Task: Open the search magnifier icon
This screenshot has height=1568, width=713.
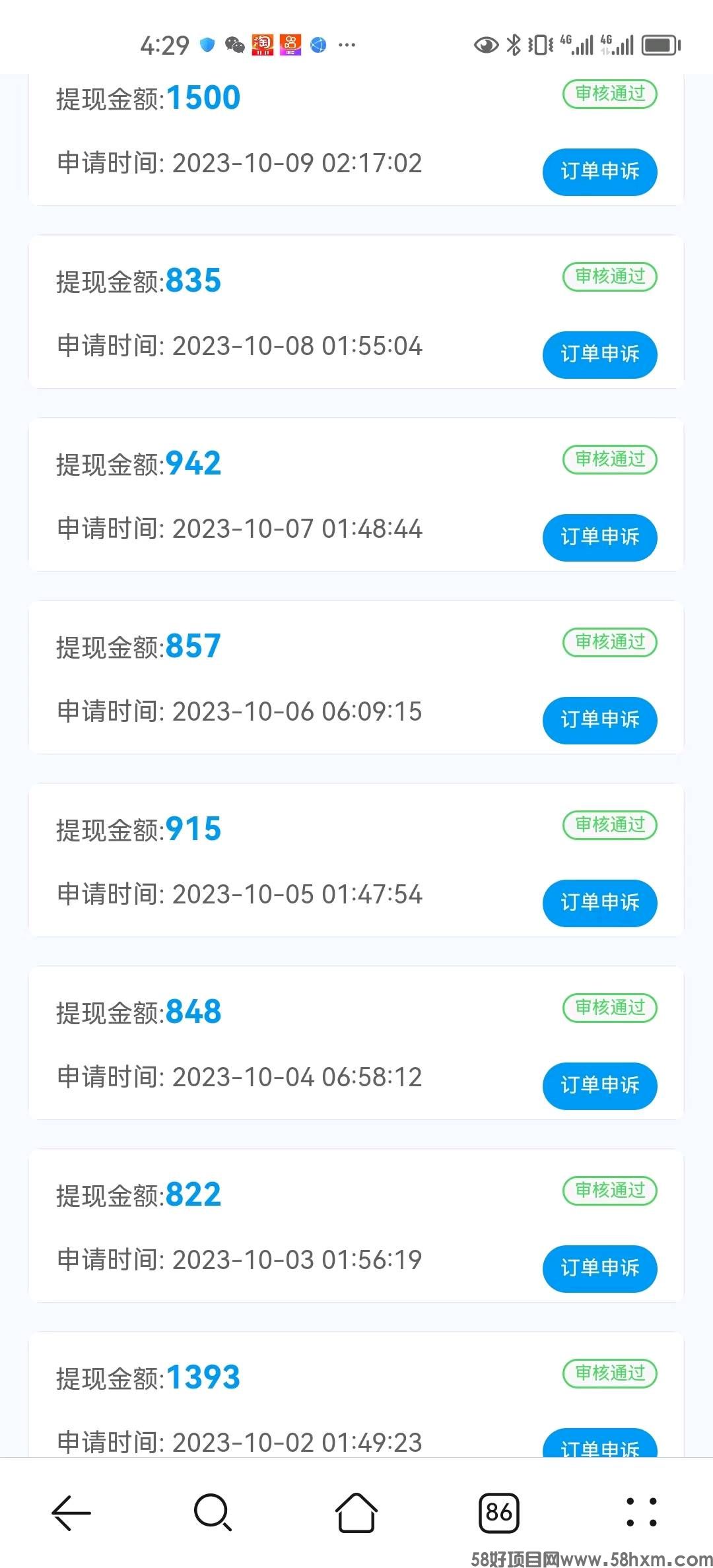Action: point(213,1512)
